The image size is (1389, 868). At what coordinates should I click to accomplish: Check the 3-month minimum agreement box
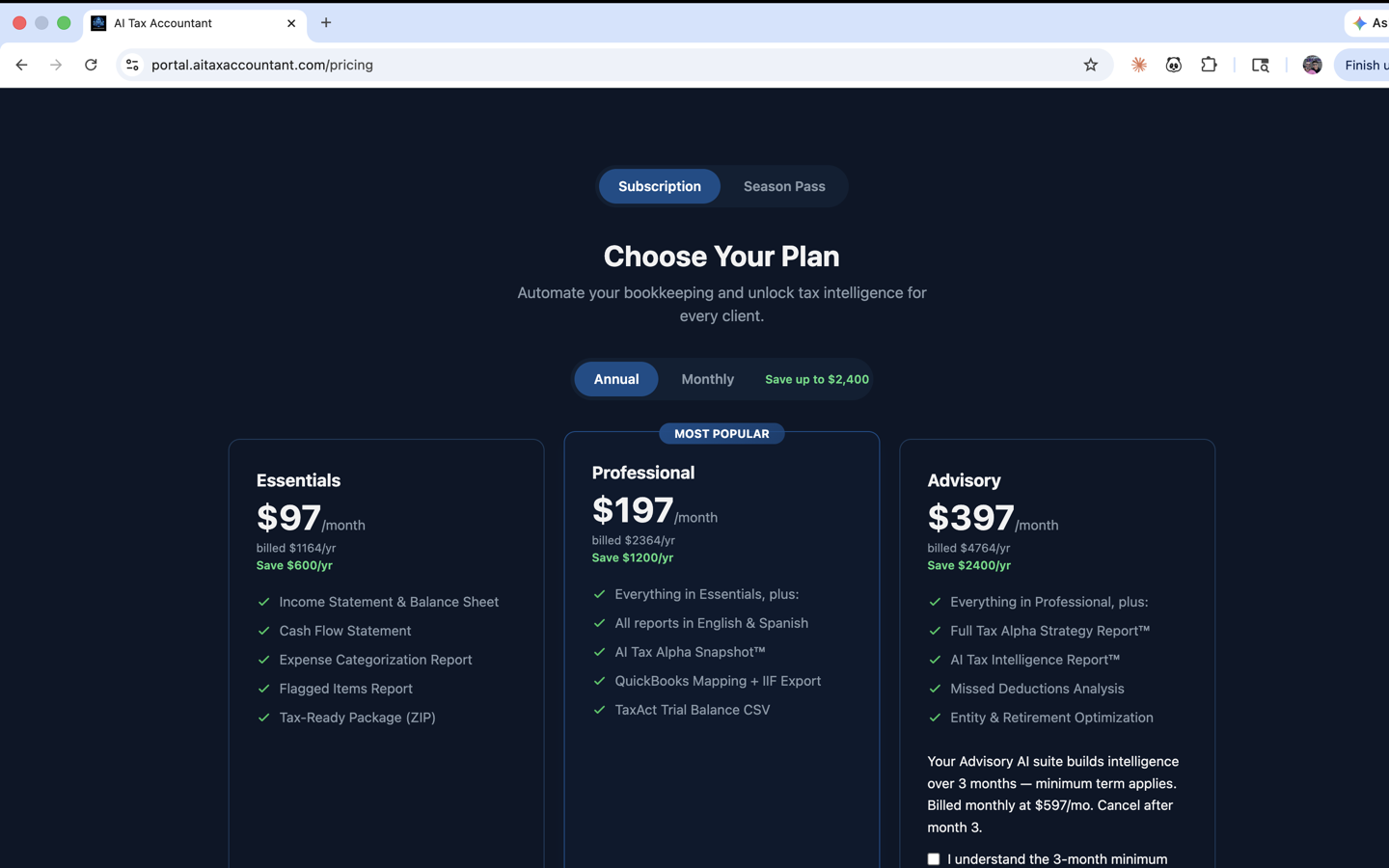[x=933, y=859]
